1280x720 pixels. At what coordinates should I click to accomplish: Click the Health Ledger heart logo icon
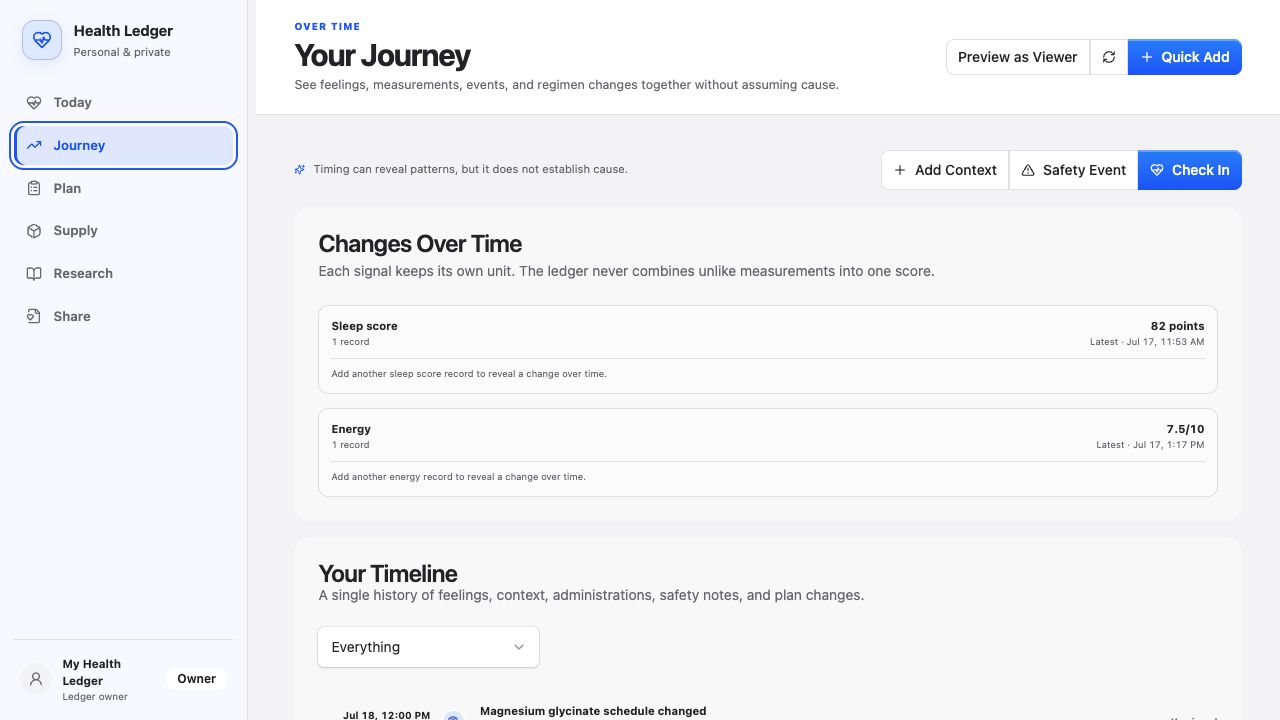42,40
